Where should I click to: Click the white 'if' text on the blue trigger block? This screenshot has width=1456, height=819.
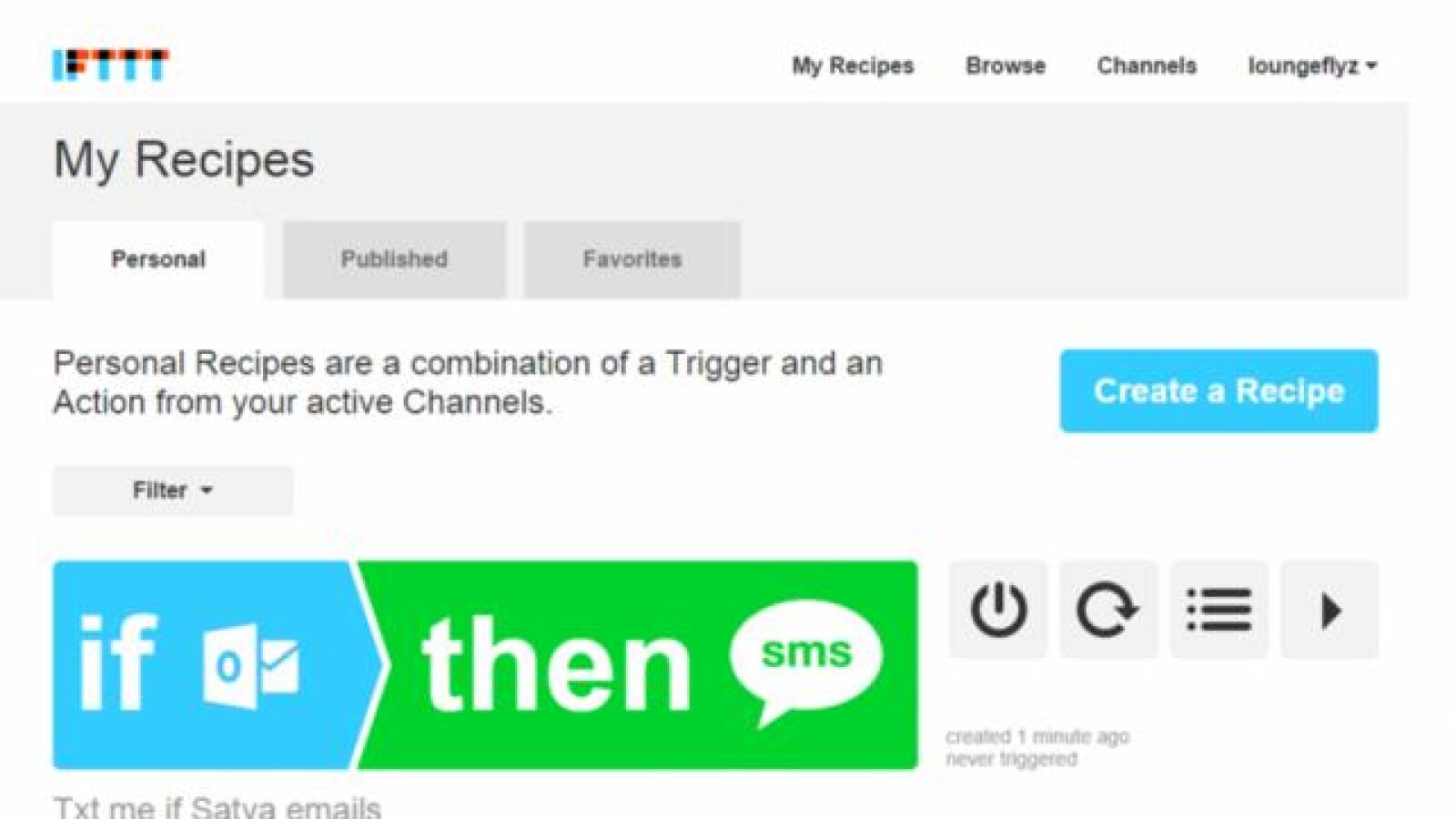click(x=118, y=661)
